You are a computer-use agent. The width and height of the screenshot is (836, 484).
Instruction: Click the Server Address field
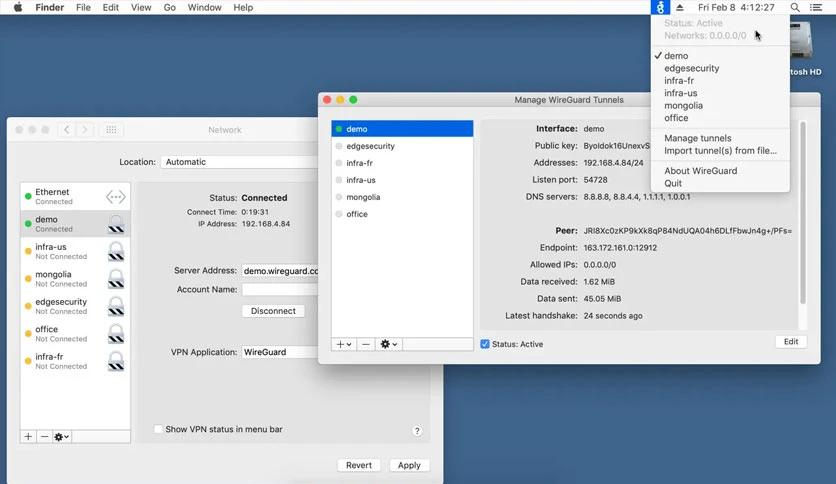280,271
